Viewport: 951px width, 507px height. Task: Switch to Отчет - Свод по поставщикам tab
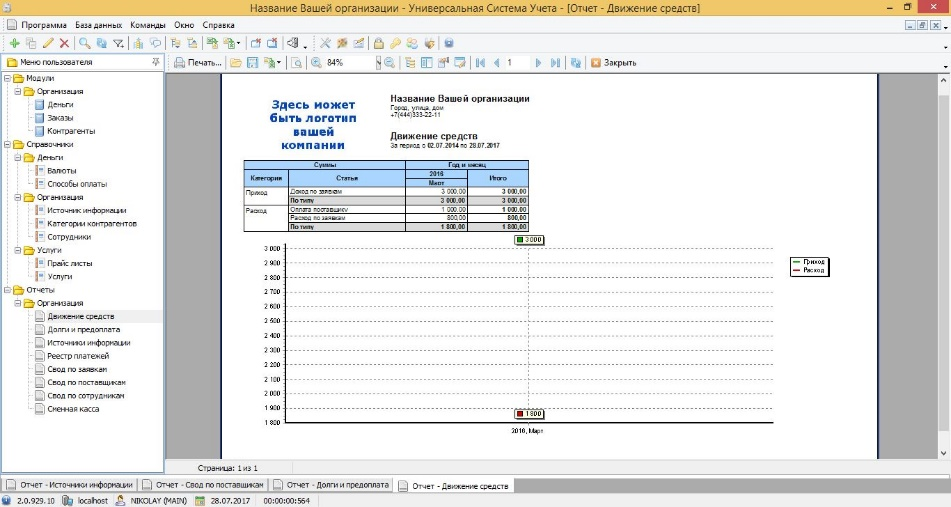pyautogui.click(x=203, y=485)
